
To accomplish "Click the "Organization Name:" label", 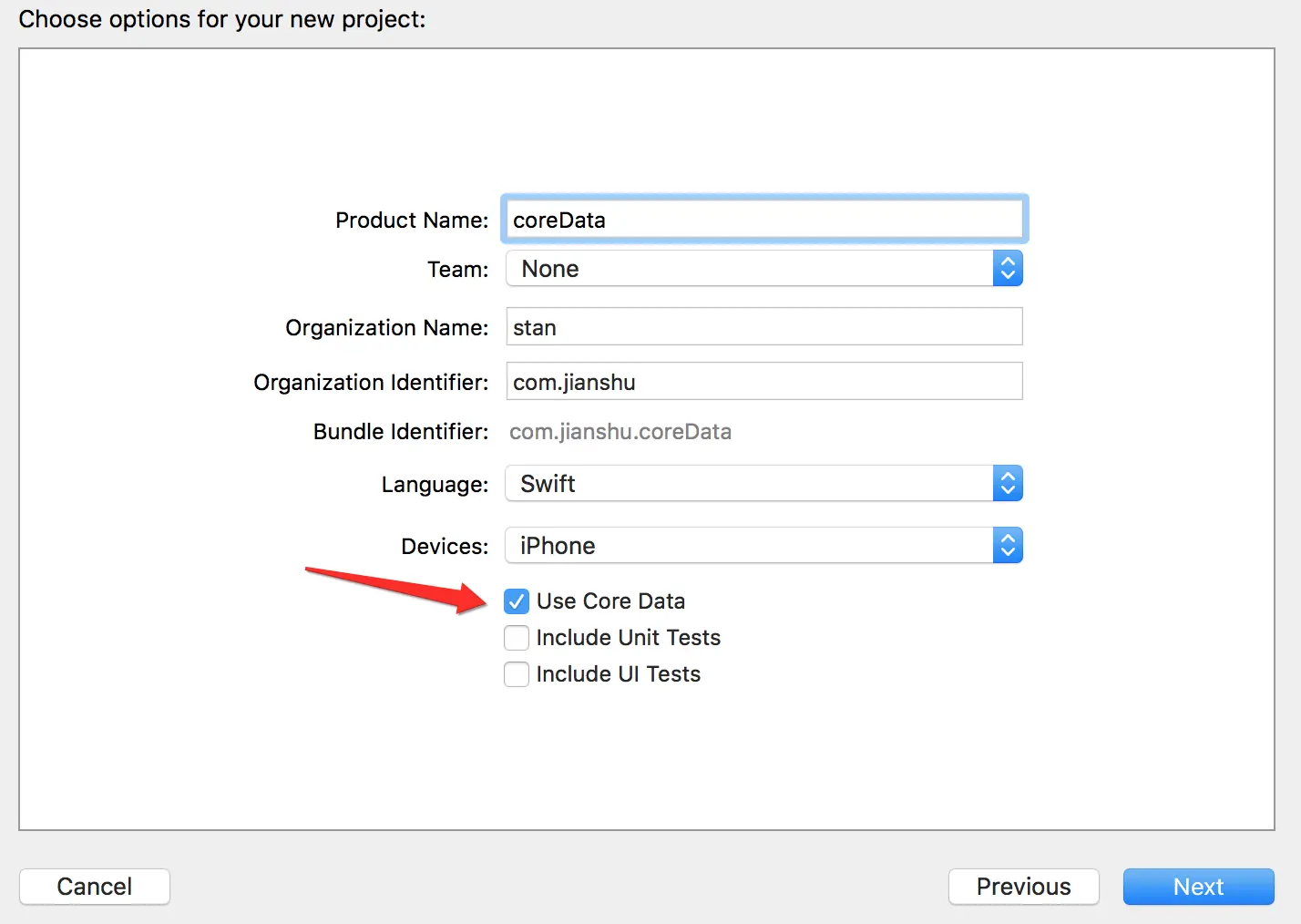I will coord(386,328).
